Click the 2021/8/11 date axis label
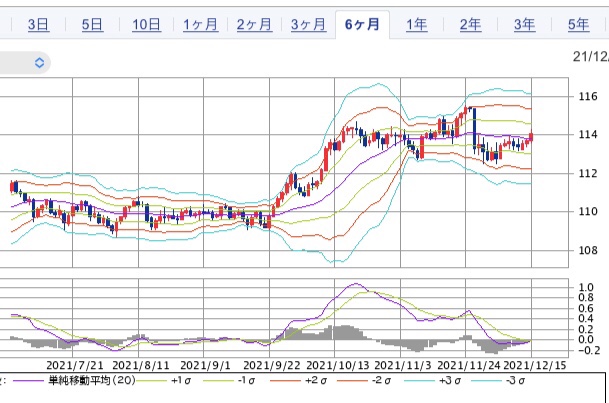Screen dimensions: 609x403 point(141,366)
